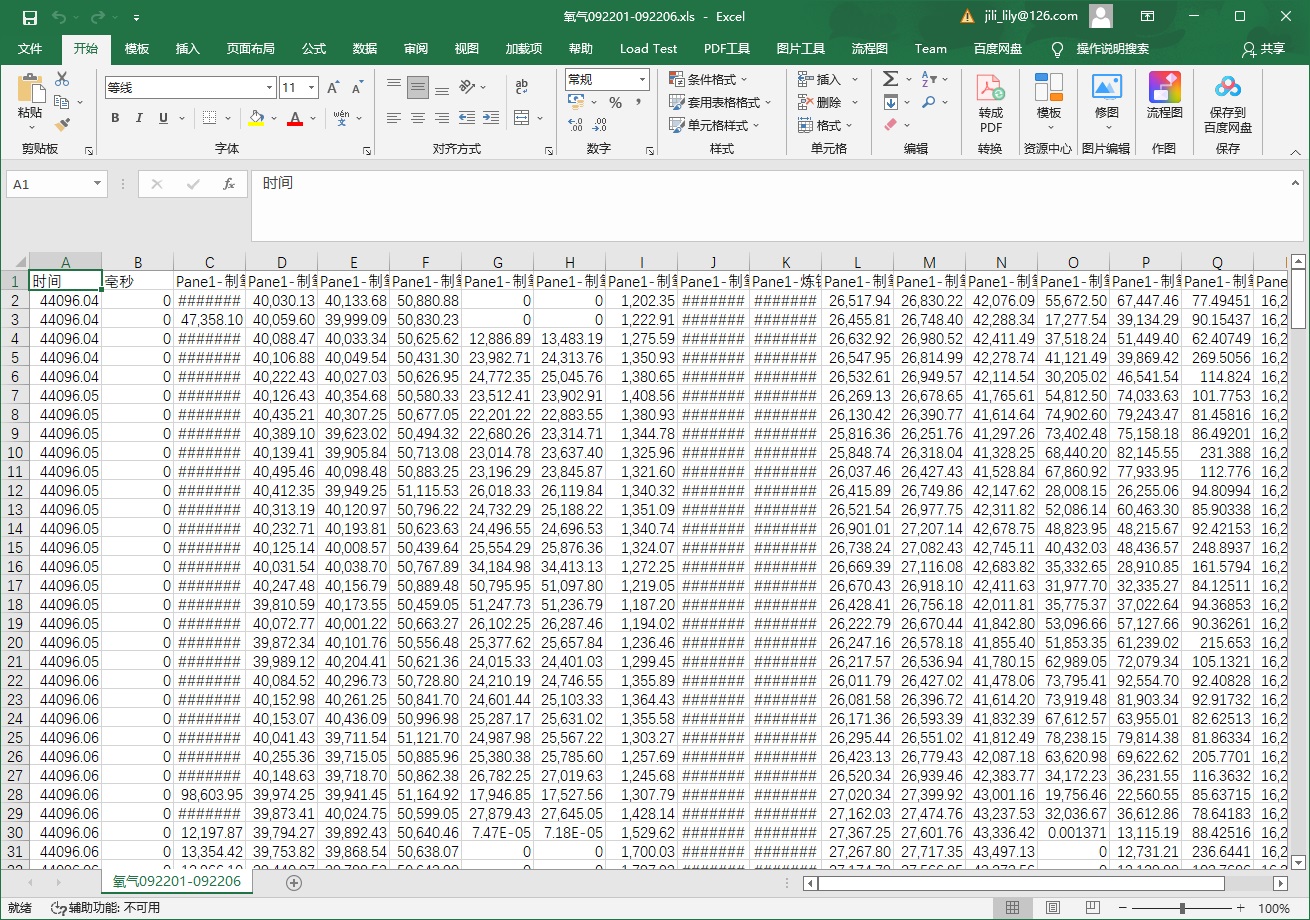Increase the cell indent
1310x920 pixels.
(x=491, y=118)
